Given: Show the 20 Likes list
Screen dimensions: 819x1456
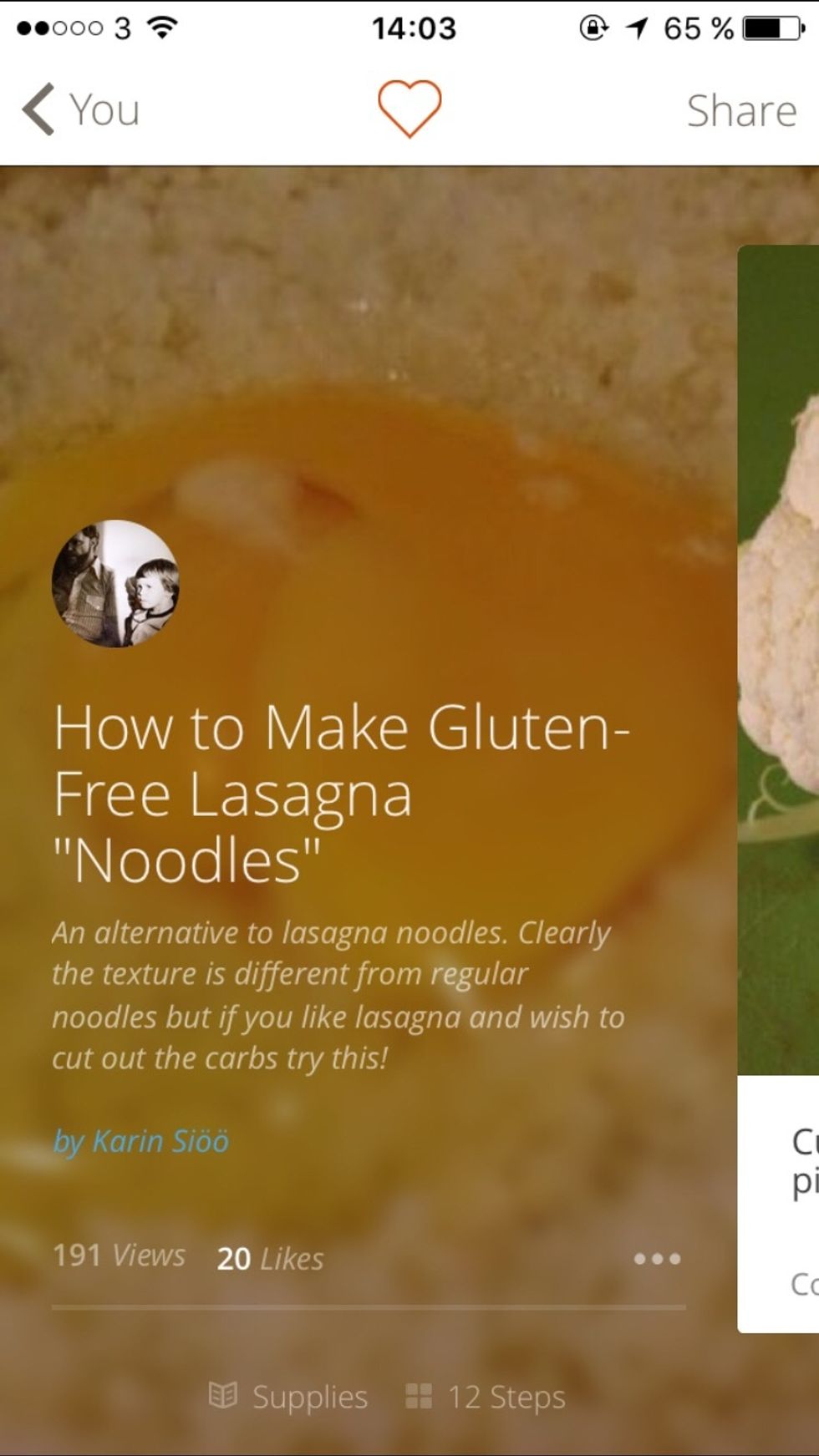Looking at the screenshot, I should 270,1258.
